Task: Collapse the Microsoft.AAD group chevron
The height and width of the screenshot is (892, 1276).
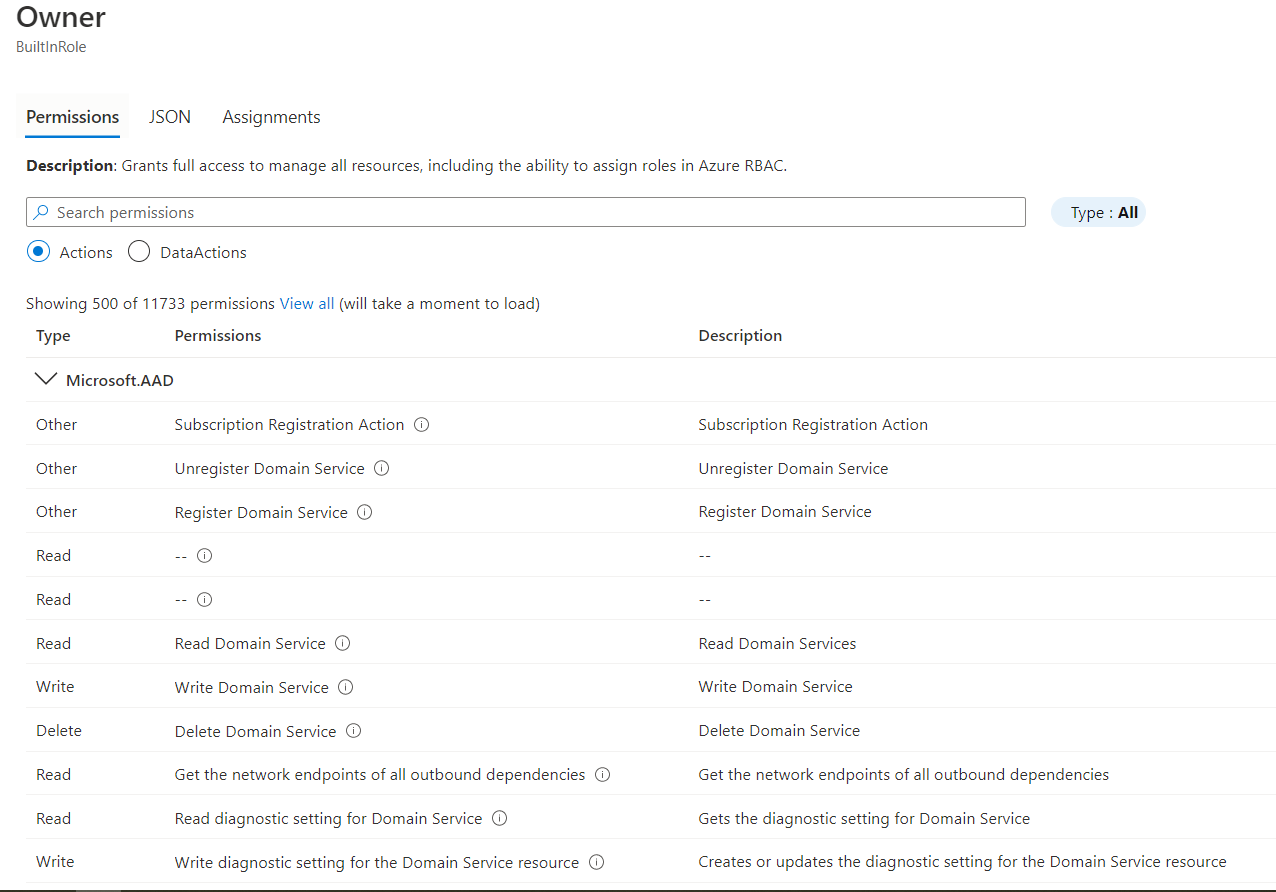Action: [45, 380]
